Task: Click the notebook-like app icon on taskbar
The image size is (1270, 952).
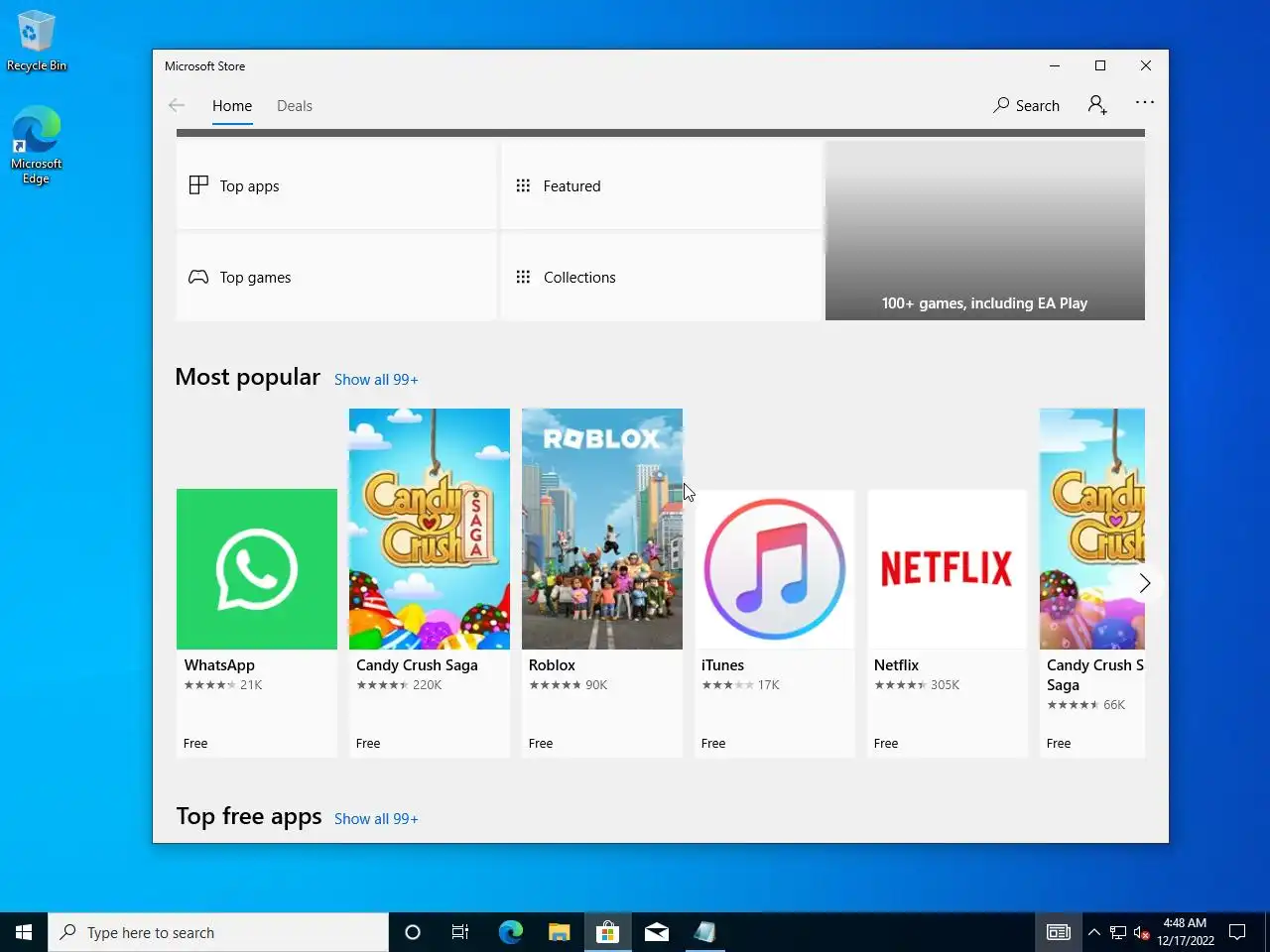Action: (704, 932)
